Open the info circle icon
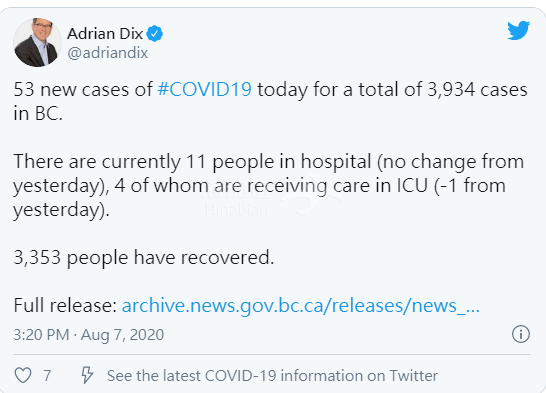Screen dimensions: 546x393 point(521,335)
